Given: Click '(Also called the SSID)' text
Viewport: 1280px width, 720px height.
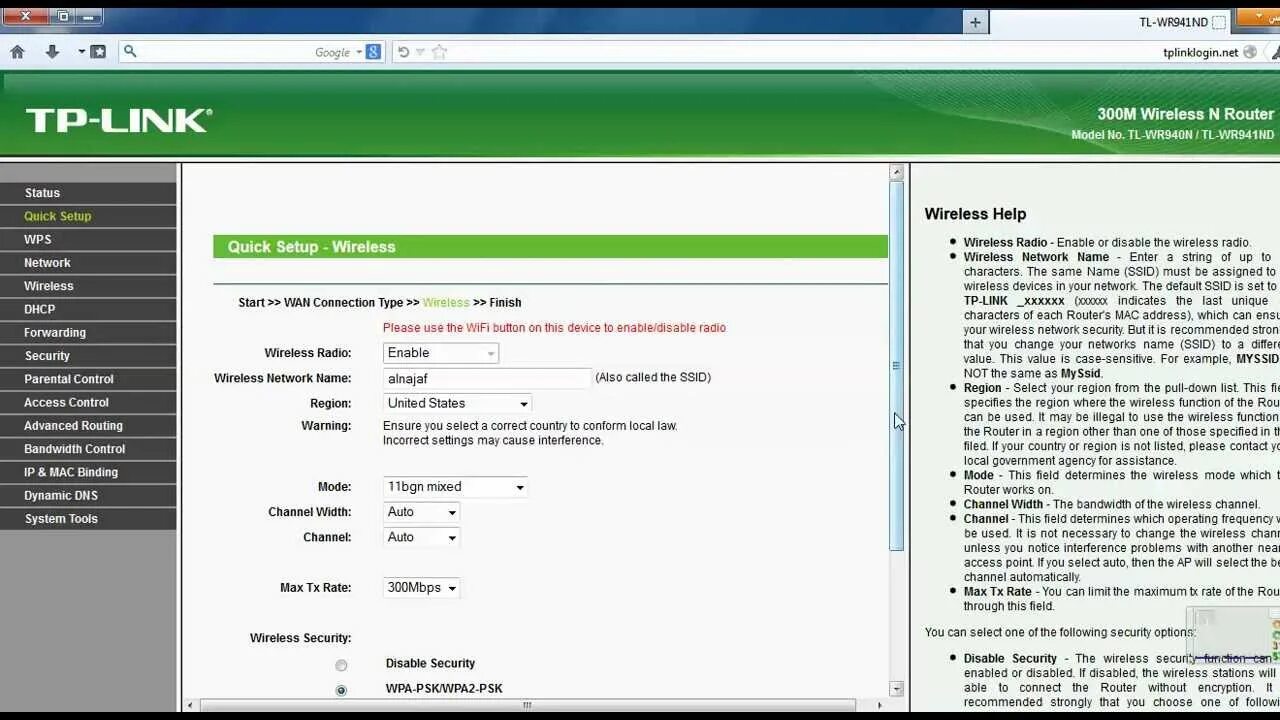Looking at the screenshot, I should [x=653, y=378].
